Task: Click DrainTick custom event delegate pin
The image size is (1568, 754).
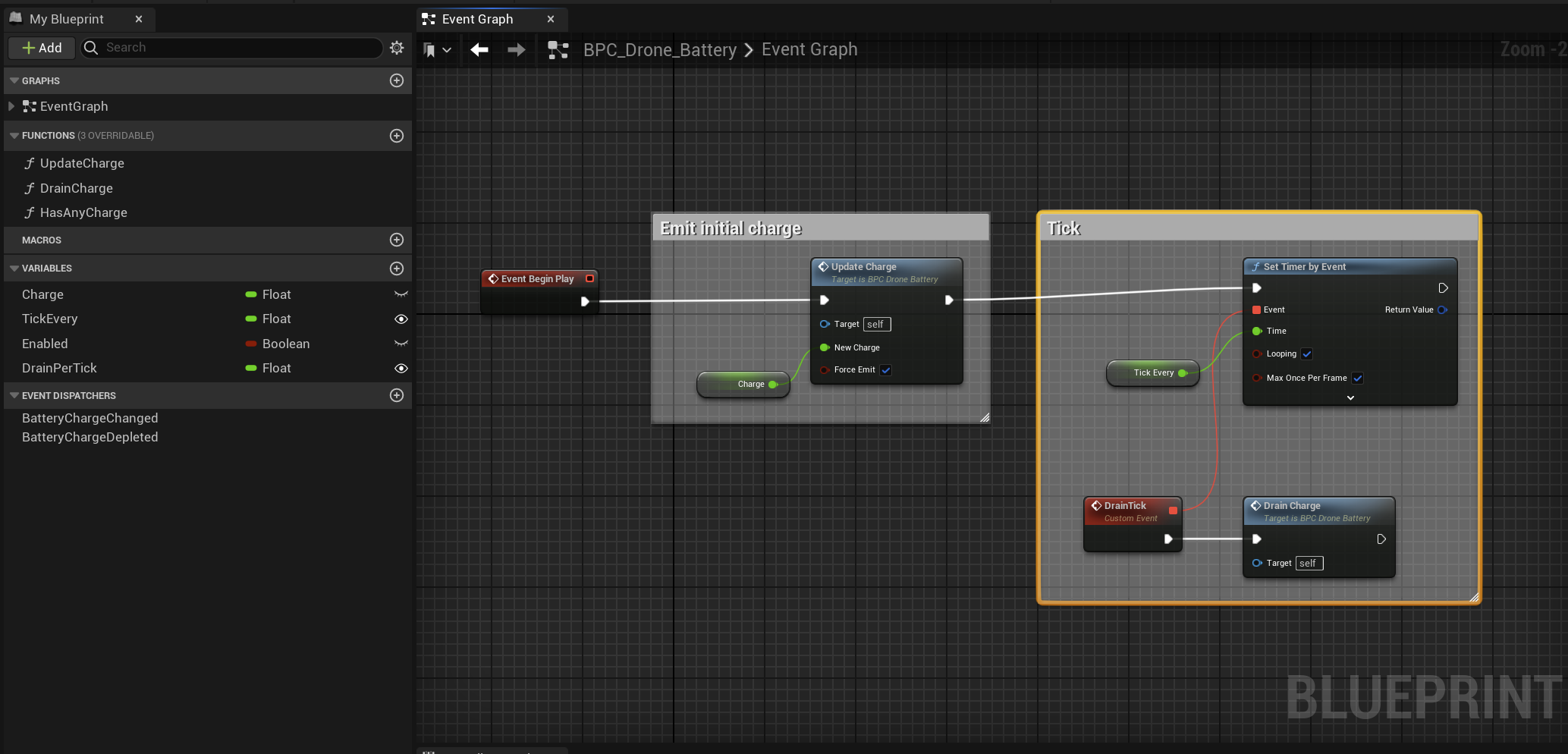Action: pos(1173,511)
